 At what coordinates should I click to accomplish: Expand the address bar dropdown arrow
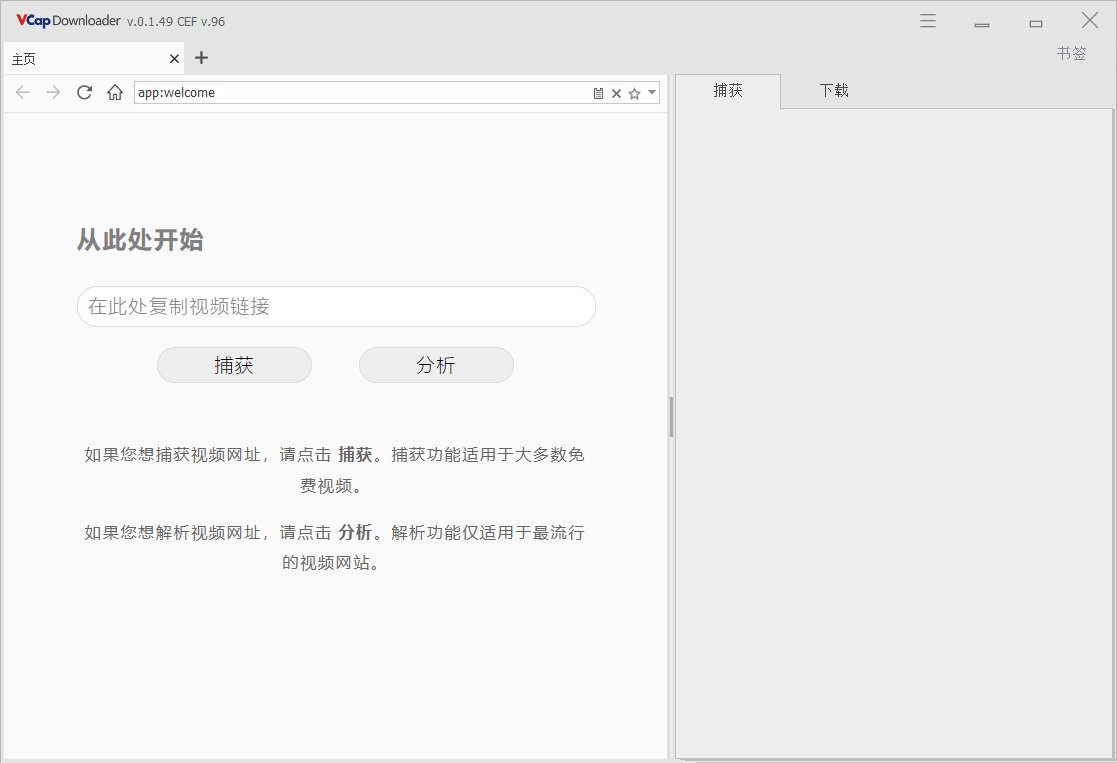tap(652, 93)
